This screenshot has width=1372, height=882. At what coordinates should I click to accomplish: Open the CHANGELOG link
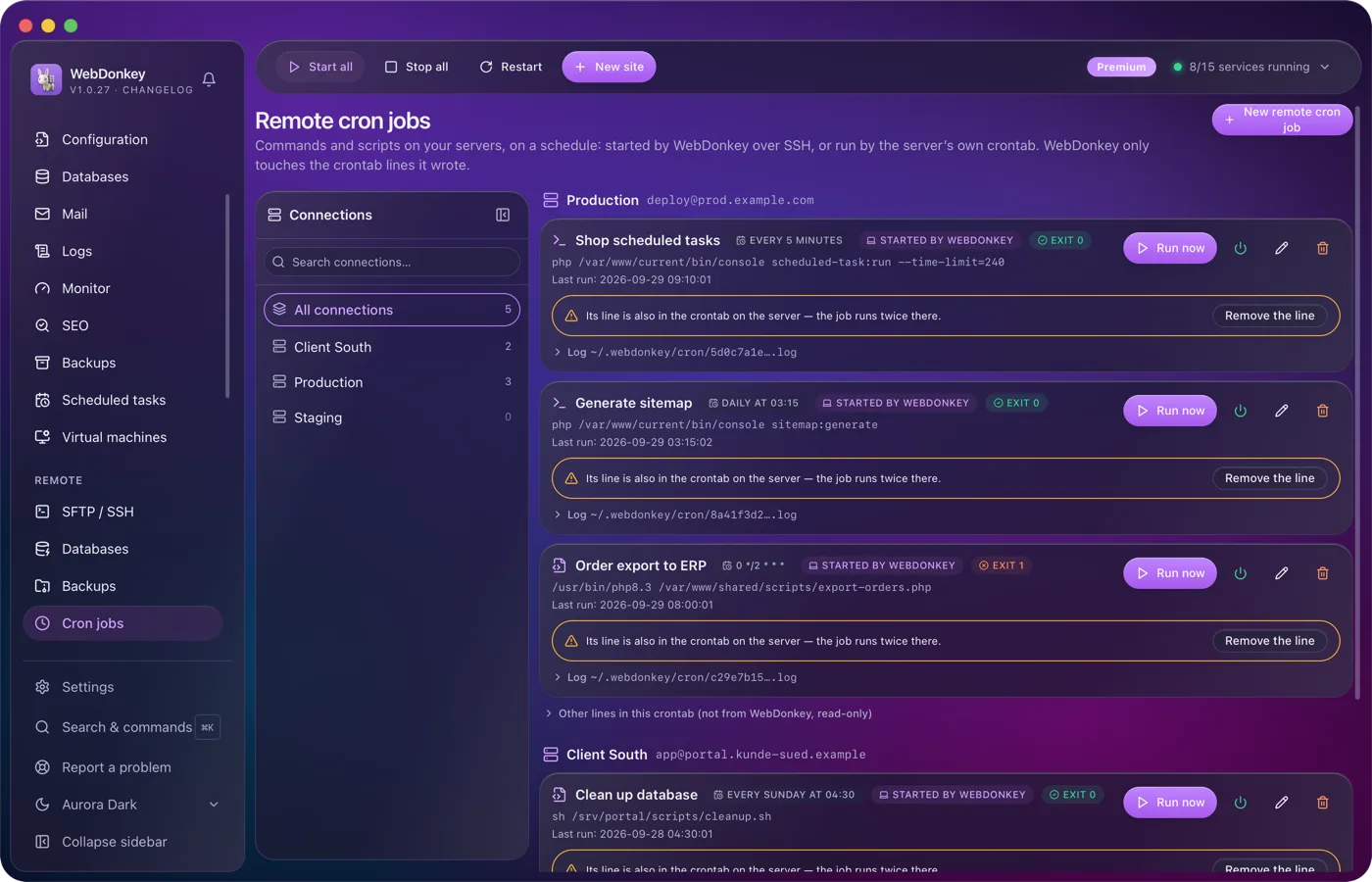click(158, 90)
